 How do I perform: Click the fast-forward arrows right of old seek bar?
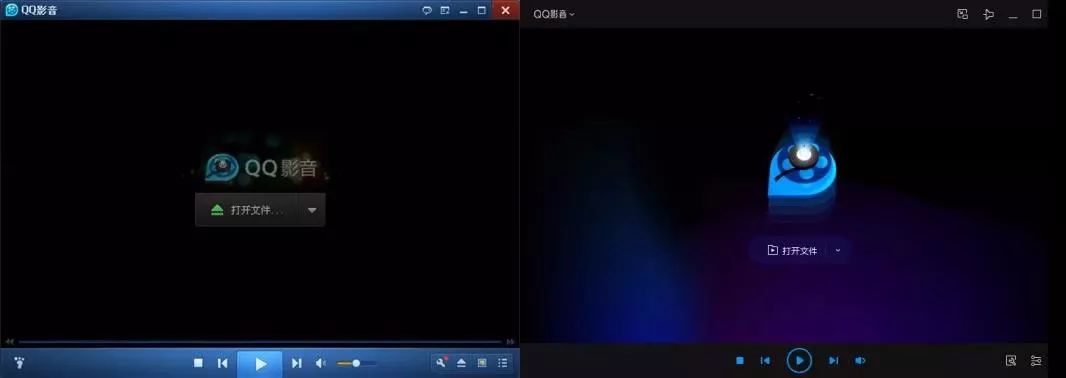(511, 341)
